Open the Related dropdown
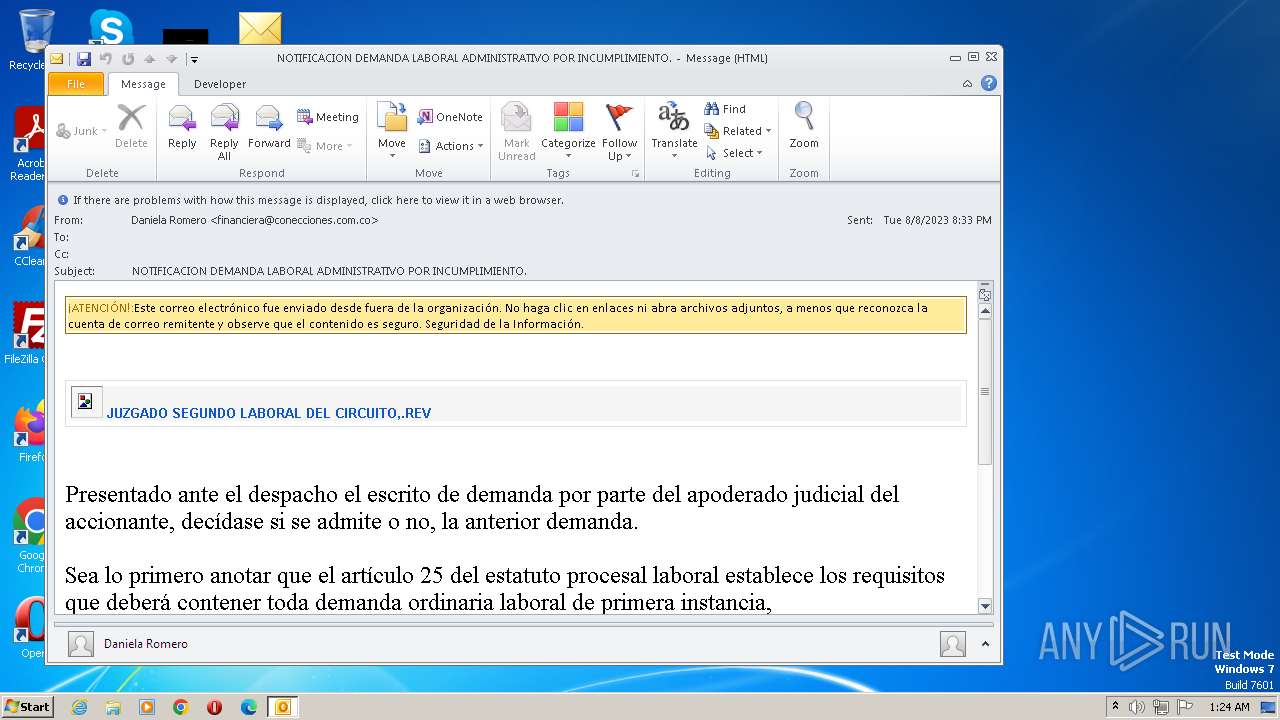Screen dimensions: 1280x720 [x=738, y=131]
